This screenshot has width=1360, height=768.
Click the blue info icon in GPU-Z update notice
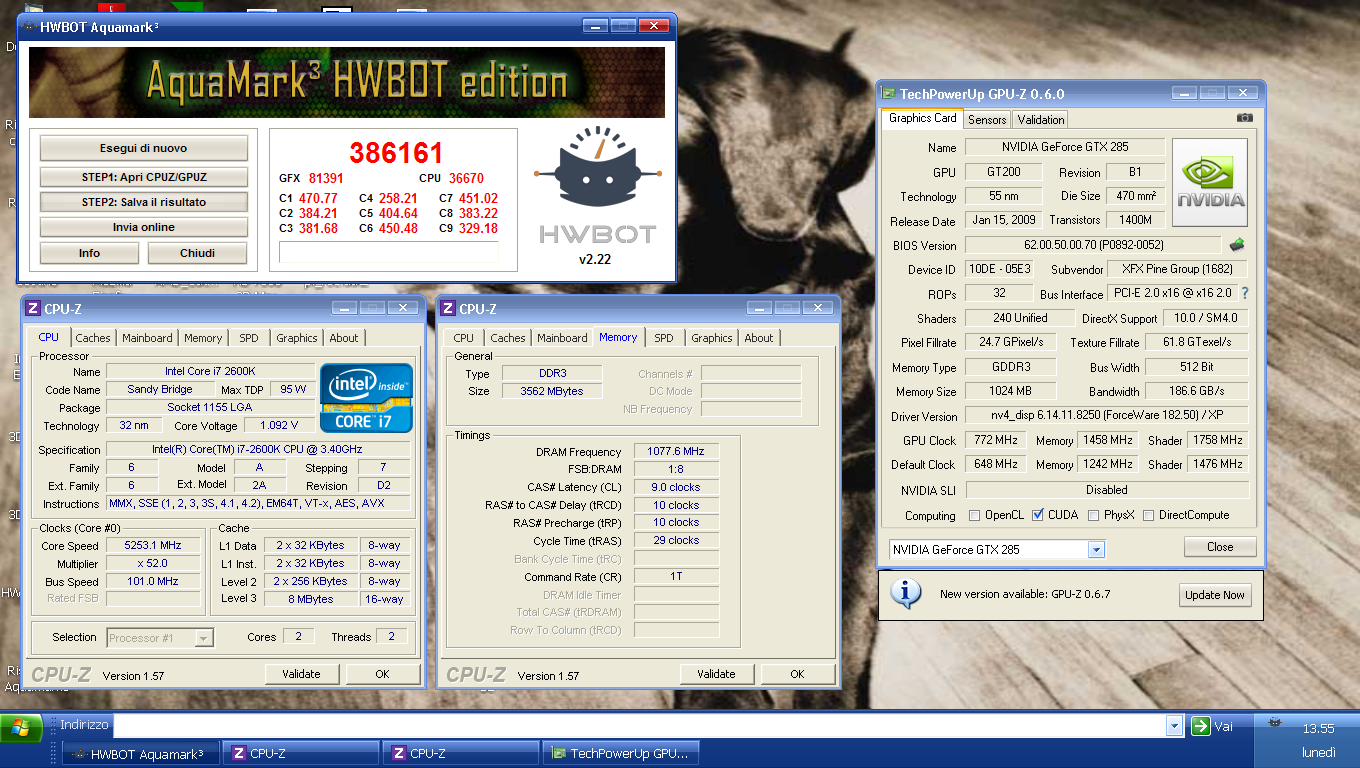tap(906, 594)
